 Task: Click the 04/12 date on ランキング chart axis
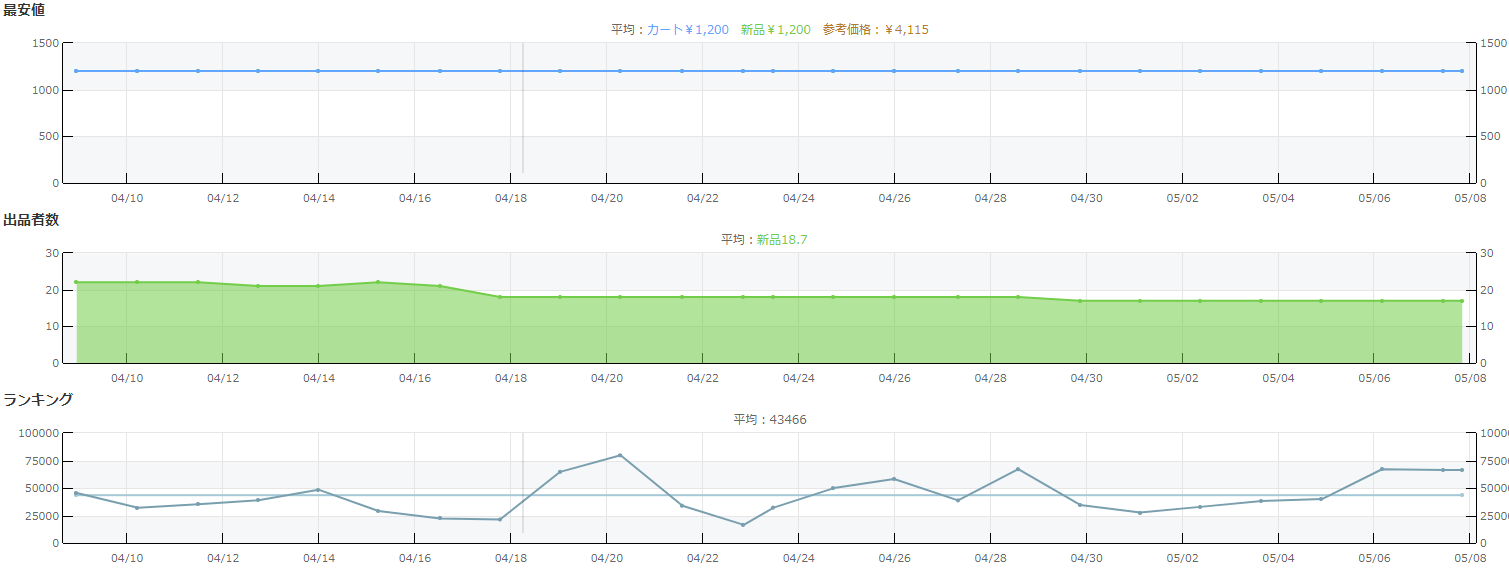coord(223,558)
